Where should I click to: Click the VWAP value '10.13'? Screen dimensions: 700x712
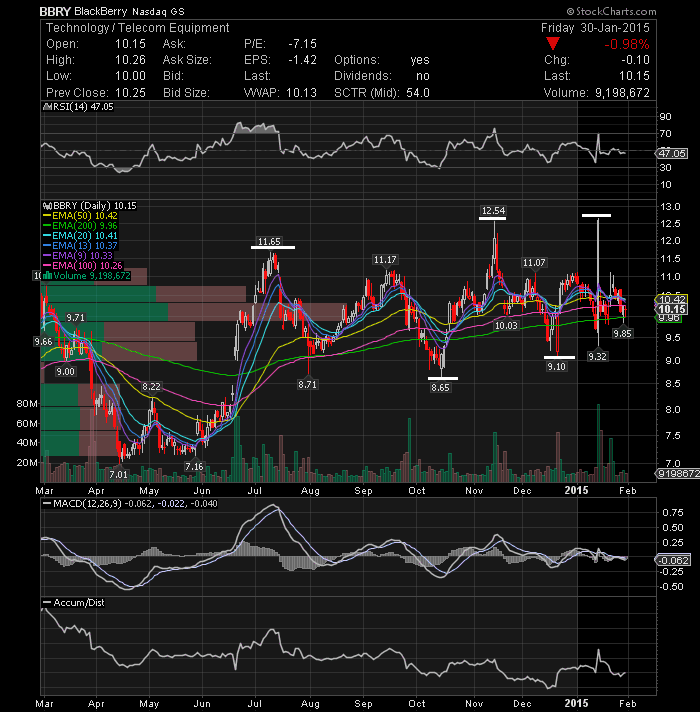301,93
